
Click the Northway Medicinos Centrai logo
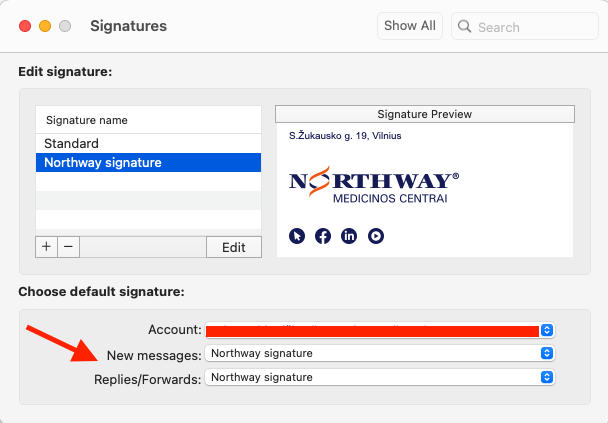374,185
